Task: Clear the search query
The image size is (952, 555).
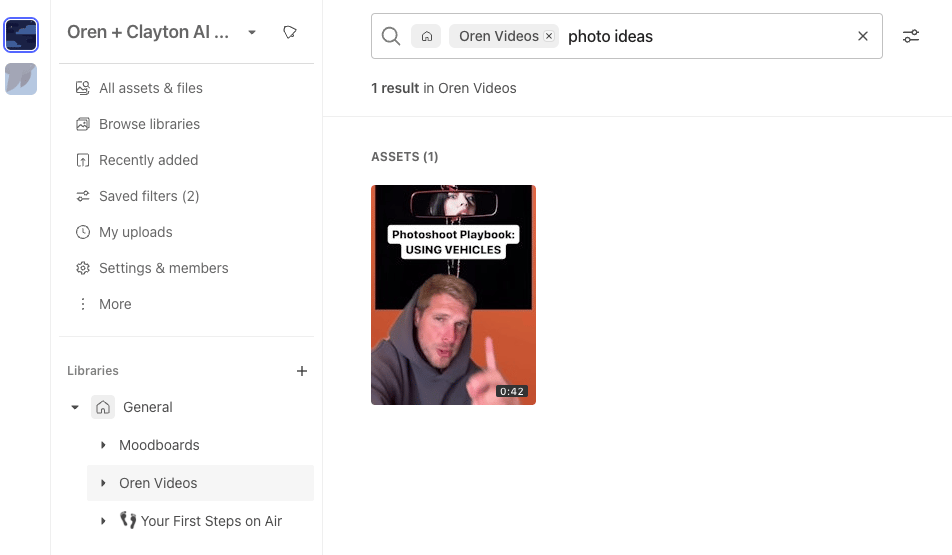Action: tap(863, 36)
